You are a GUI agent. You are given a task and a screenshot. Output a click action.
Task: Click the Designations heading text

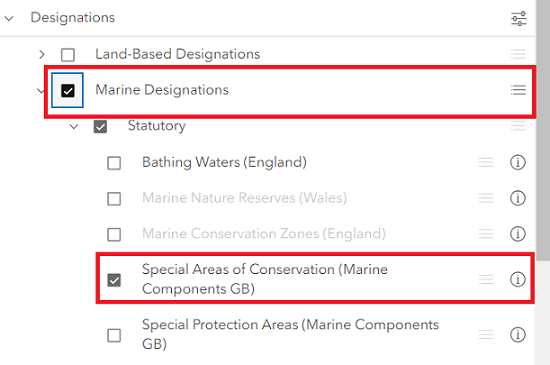73,18
